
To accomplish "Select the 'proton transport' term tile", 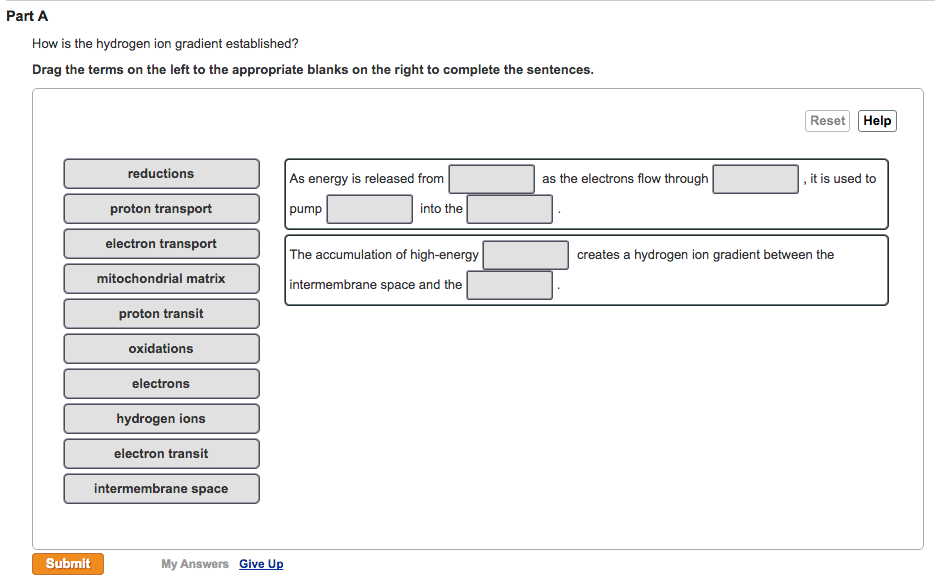I will 161,209.
